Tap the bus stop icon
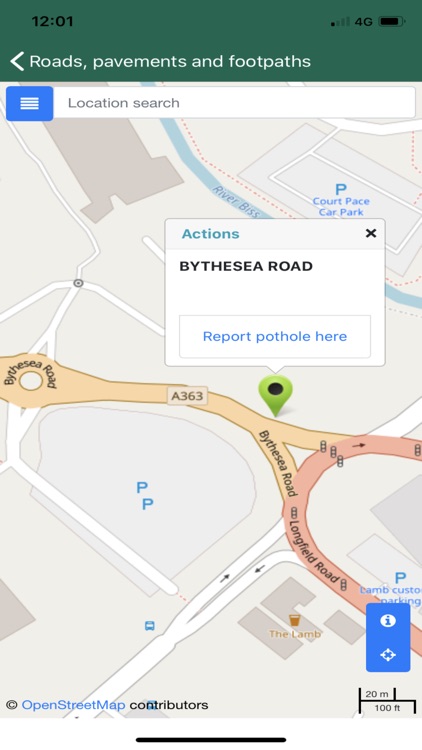The width and height of the screenshot is (422, 750). point(150,625)
